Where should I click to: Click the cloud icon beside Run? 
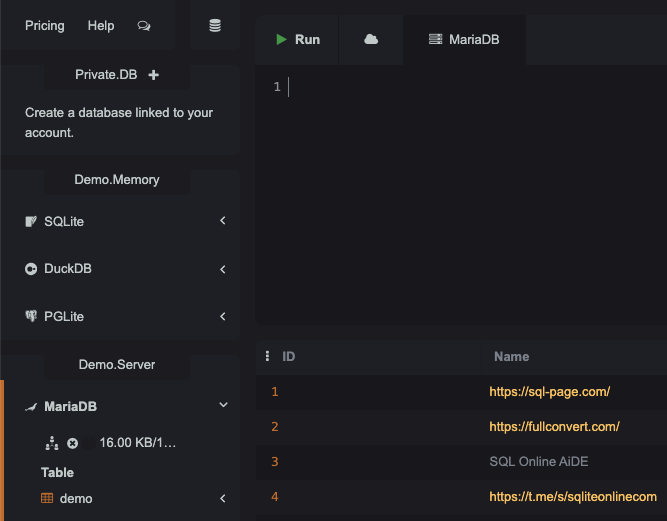pyautogui.click(x=371, y=40)
